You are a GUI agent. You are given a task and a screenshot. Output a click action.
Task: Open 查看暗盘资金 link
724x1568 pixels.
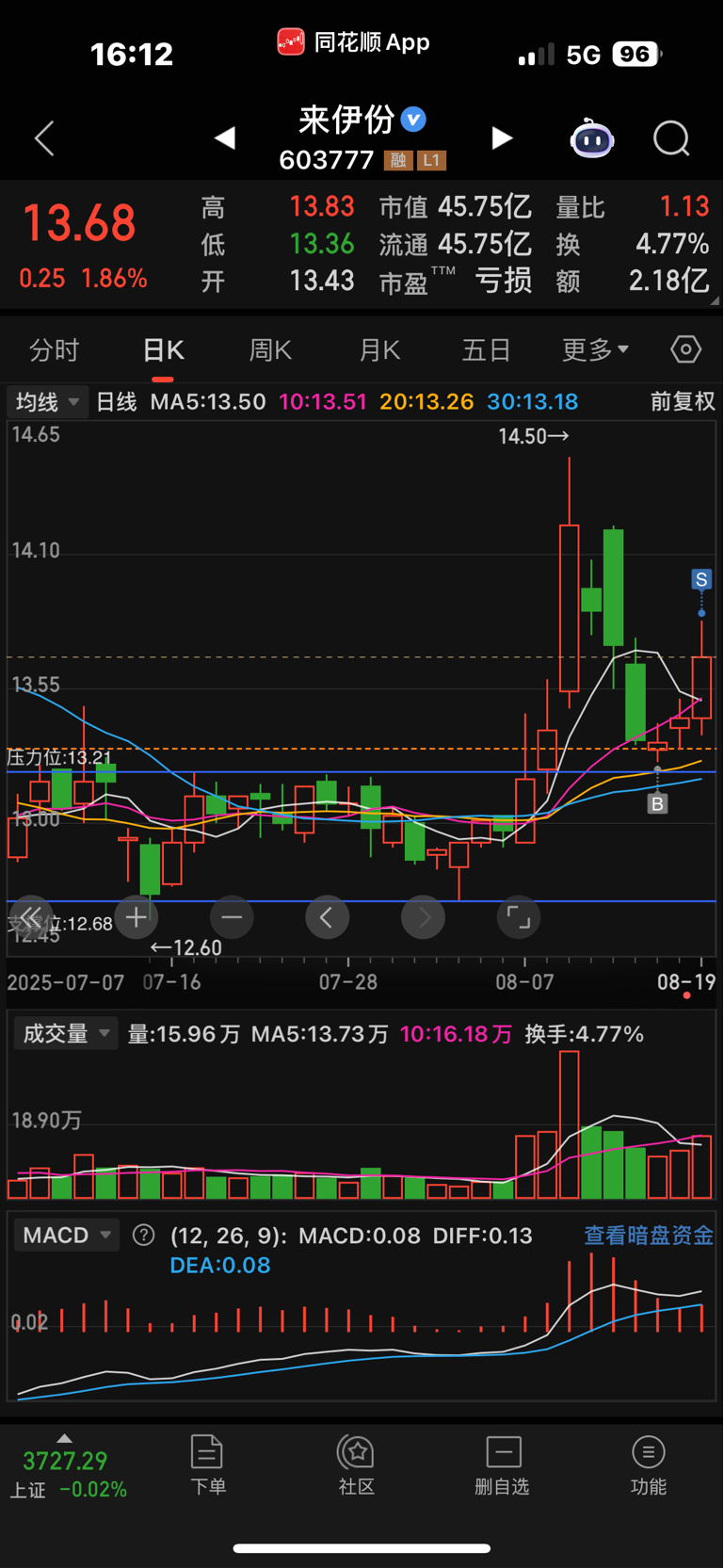click(649, 1235)
